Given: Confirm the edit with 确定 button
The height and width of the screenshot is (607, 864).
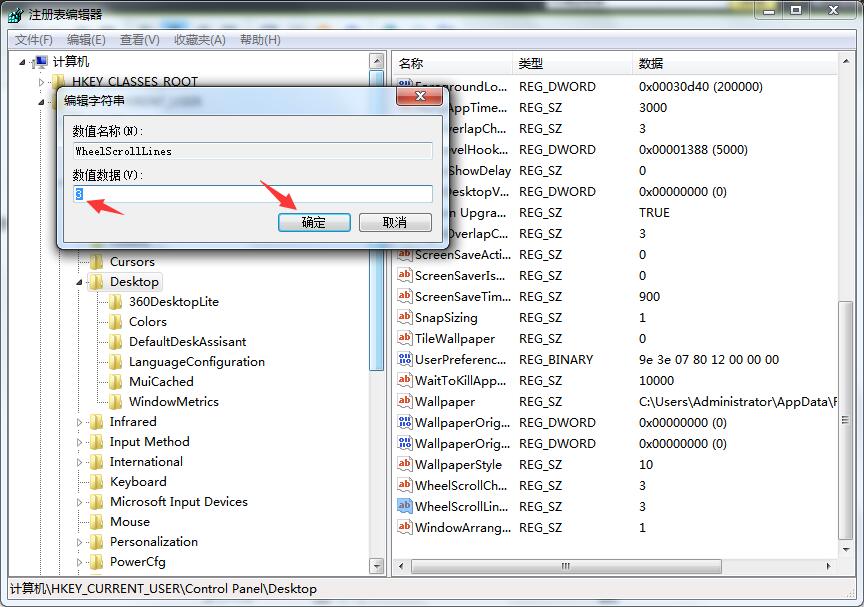Looking at the screenshot, I should pyautogui.click(x=314, y=222).
